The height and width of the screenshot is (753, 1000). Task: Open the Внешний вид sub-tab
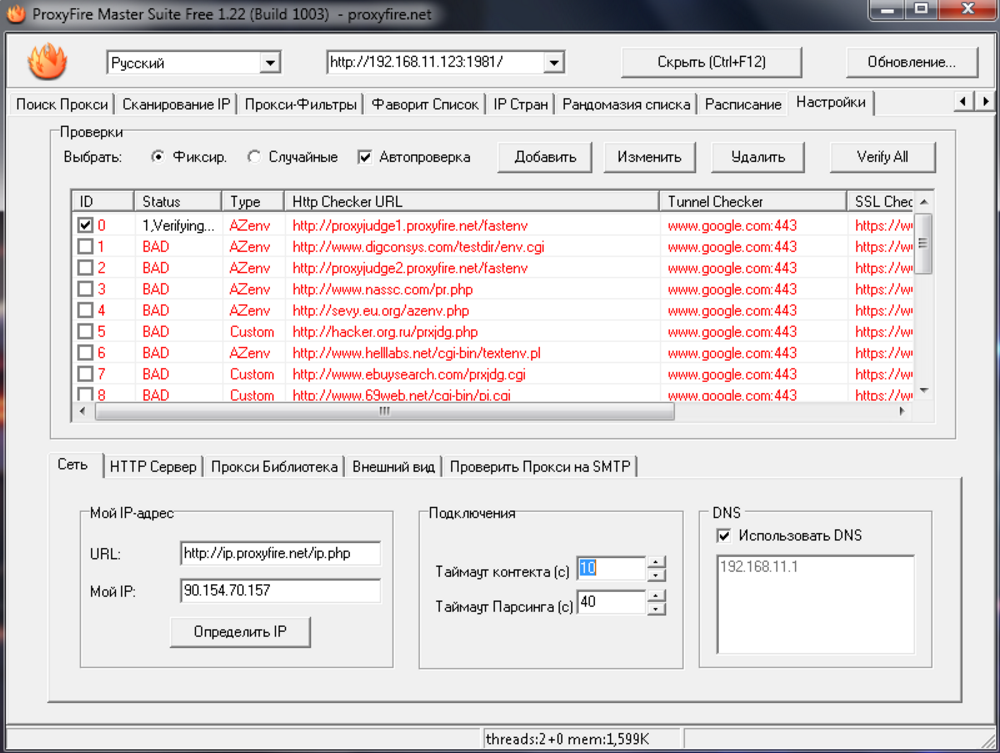pyautogui.click(x=393, y=467)
